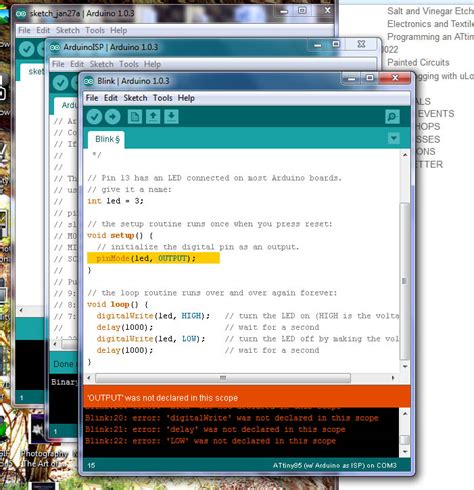474x490 pixels.
Task: Open a sketch with the Open icon
Action: 153,117
